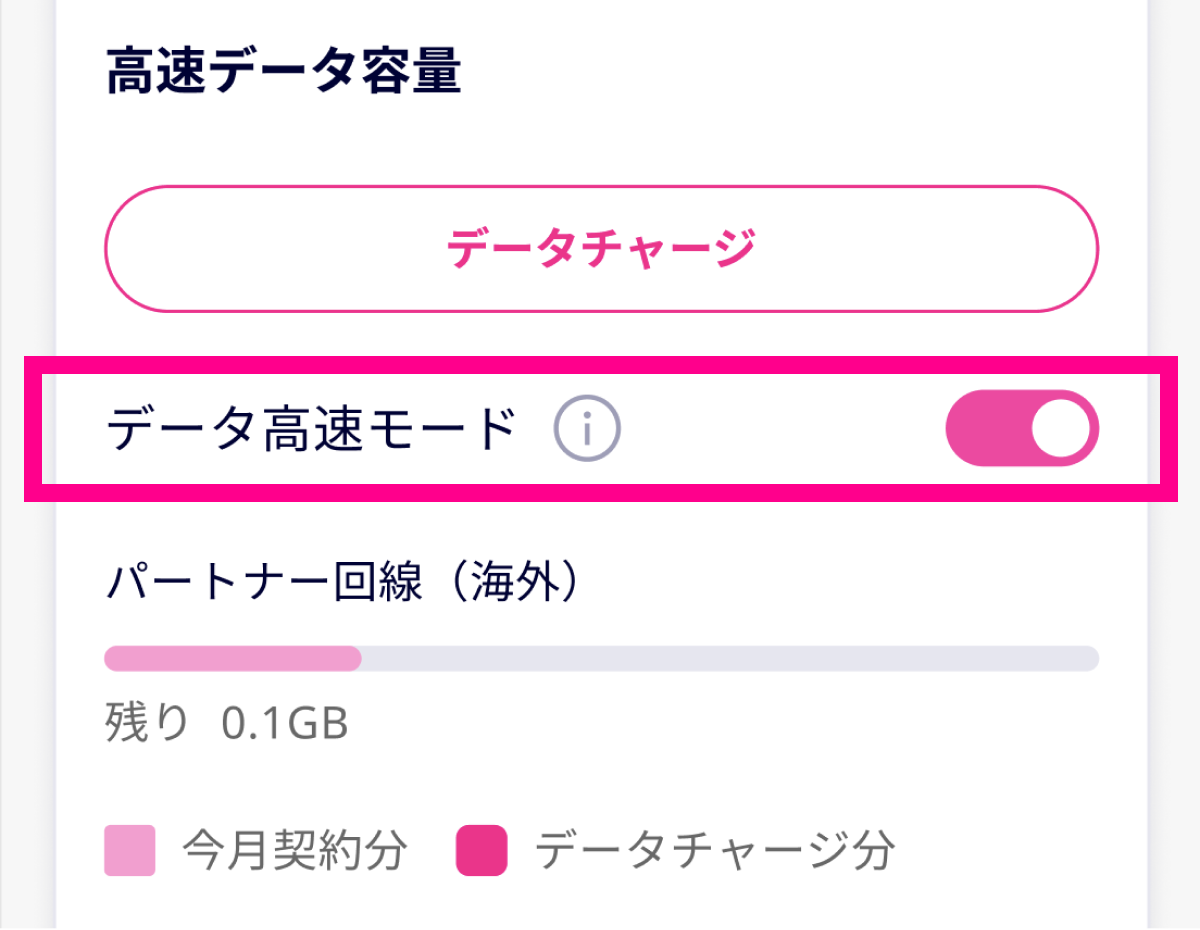Image resolution: width=1200 pixels, height=930 pixels.
Task: Click the white knob of the toggle
Action: coord(1059,428)
